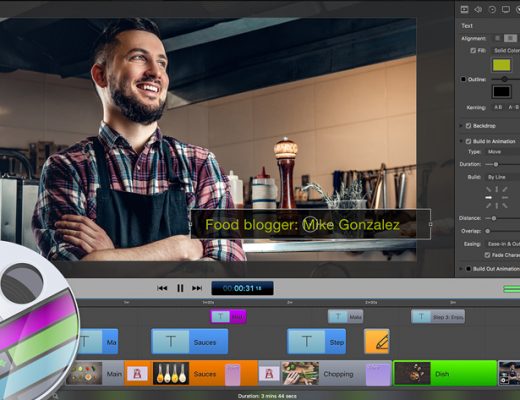This screenshot has height=400, width=520.
Task: Click the 'Duration: 3 mins 44 secs' status text
Action: point(267,396)
